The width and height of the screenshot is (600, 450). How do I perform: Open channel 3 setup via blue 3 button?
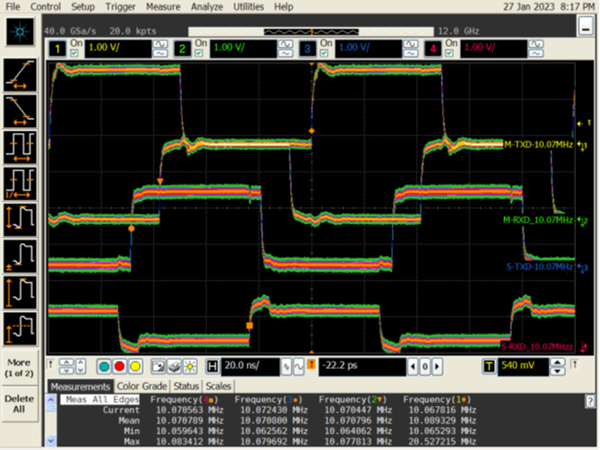pyautogui.click(x=307, y=49)
